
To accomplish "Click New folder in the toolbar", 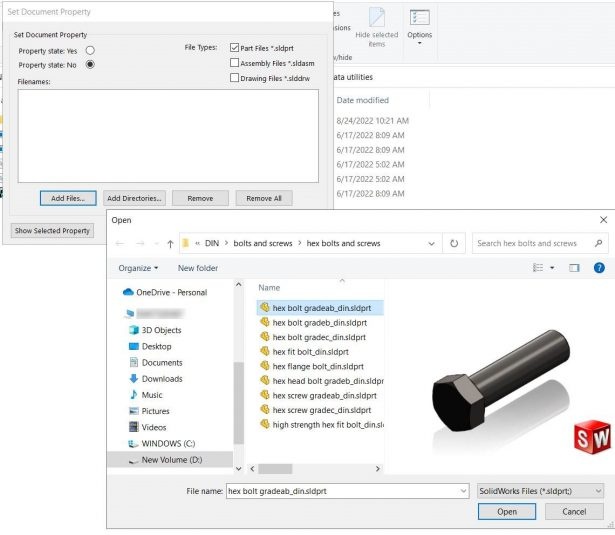I will point(198,268).
